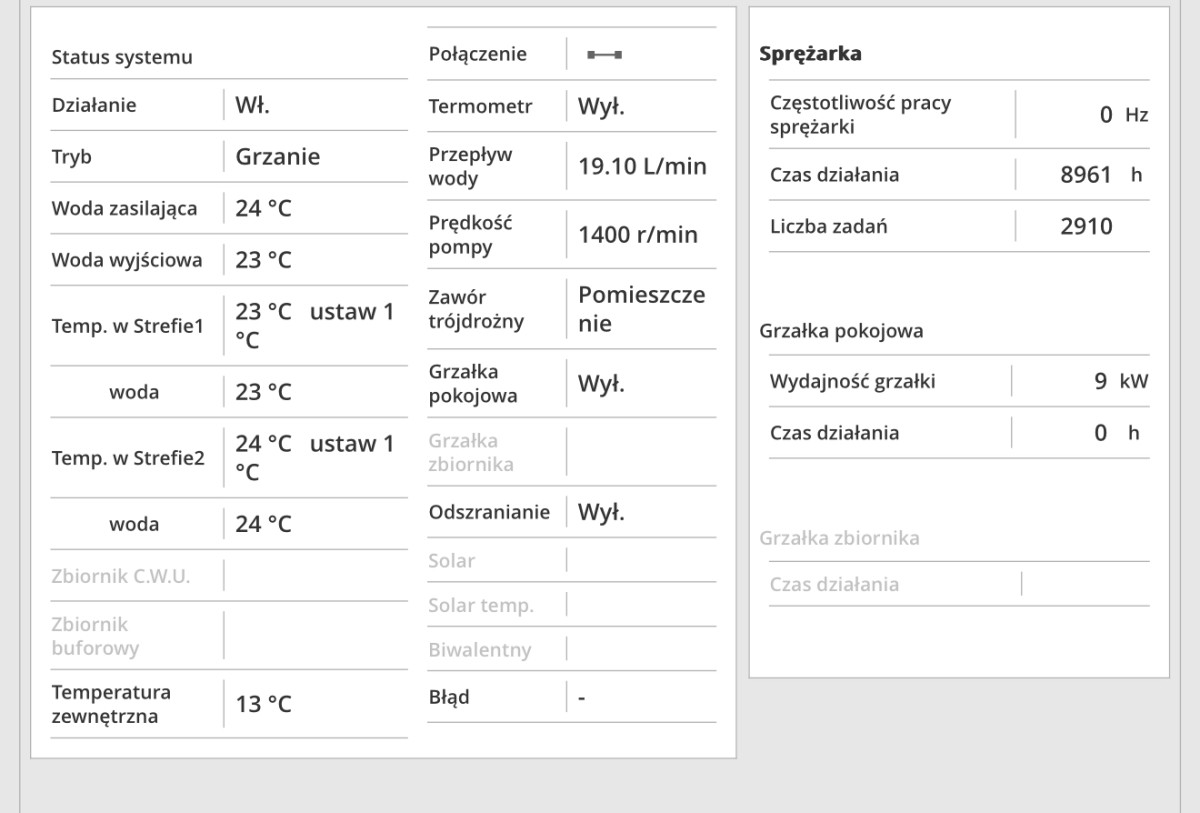Click the Woda zasilająca 24 °C reading
Screen dimensions: 1200x813
point(263,209)
